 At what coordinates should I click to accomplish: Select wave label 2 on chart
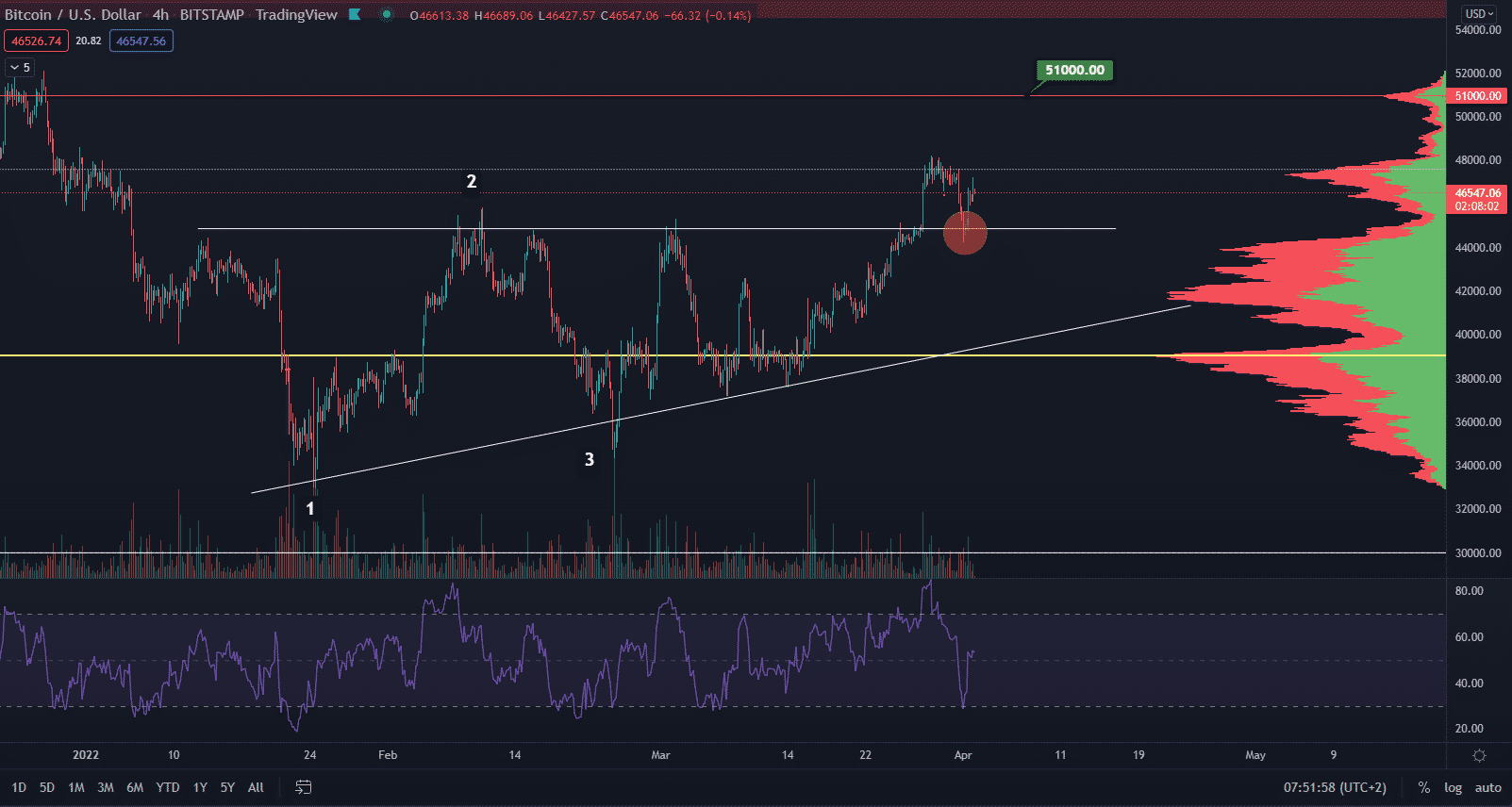pyautogui.click(x=472, y=181)
